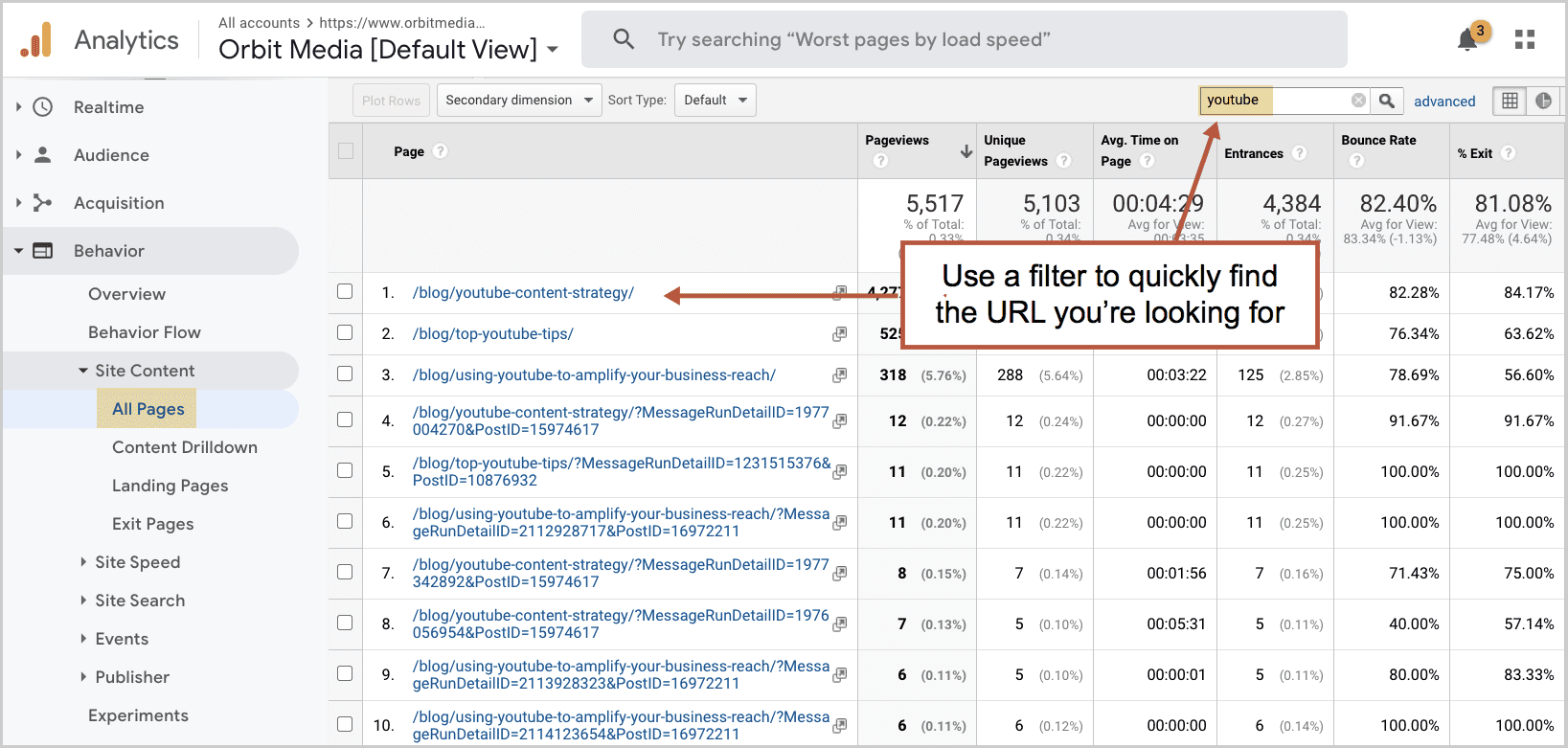Click the search magnifier in top bar
This screenshot has height=748, width=1568.
tap(624, 39)
